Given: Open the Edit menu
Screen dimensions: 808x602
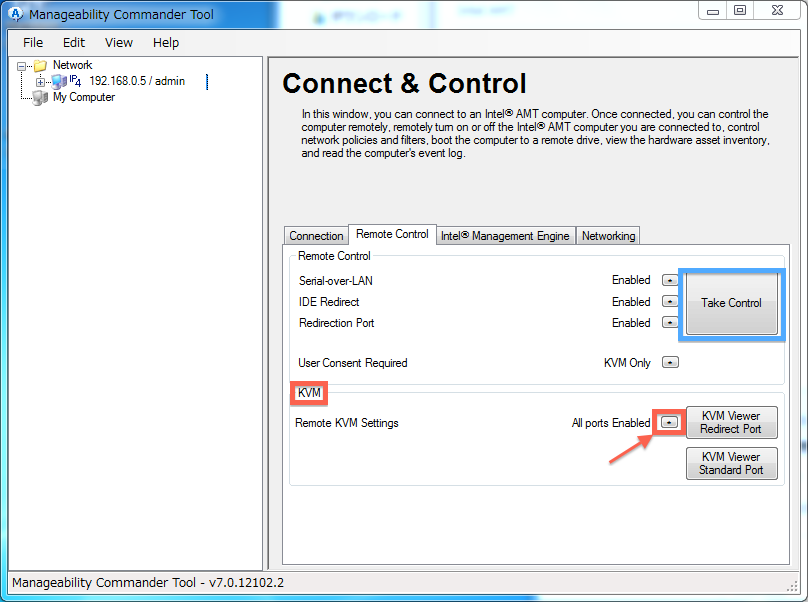Looking at the screenshot, I should click(74, 43).
